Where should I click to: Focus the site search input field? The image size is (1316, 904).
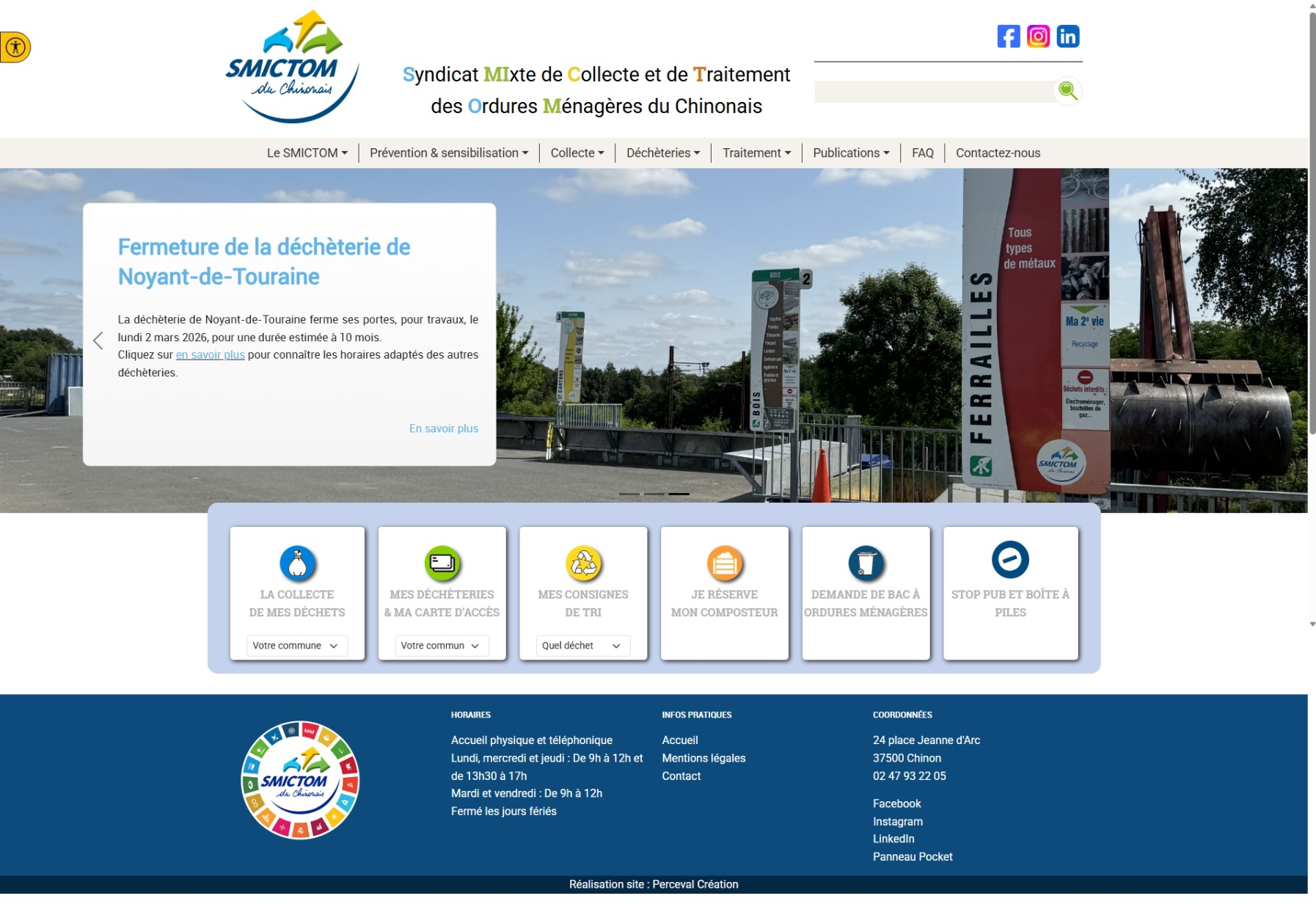[x=933, y=92]
